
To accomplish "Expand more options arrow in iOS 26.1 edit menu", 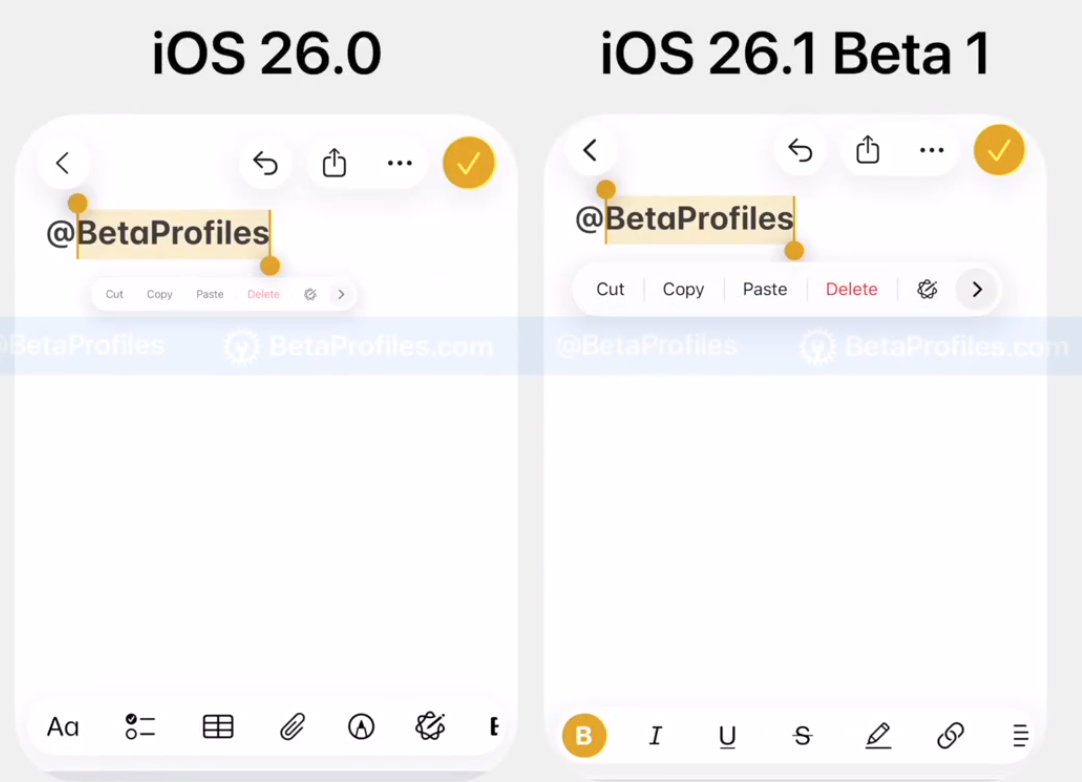I will tap(977, 290).
